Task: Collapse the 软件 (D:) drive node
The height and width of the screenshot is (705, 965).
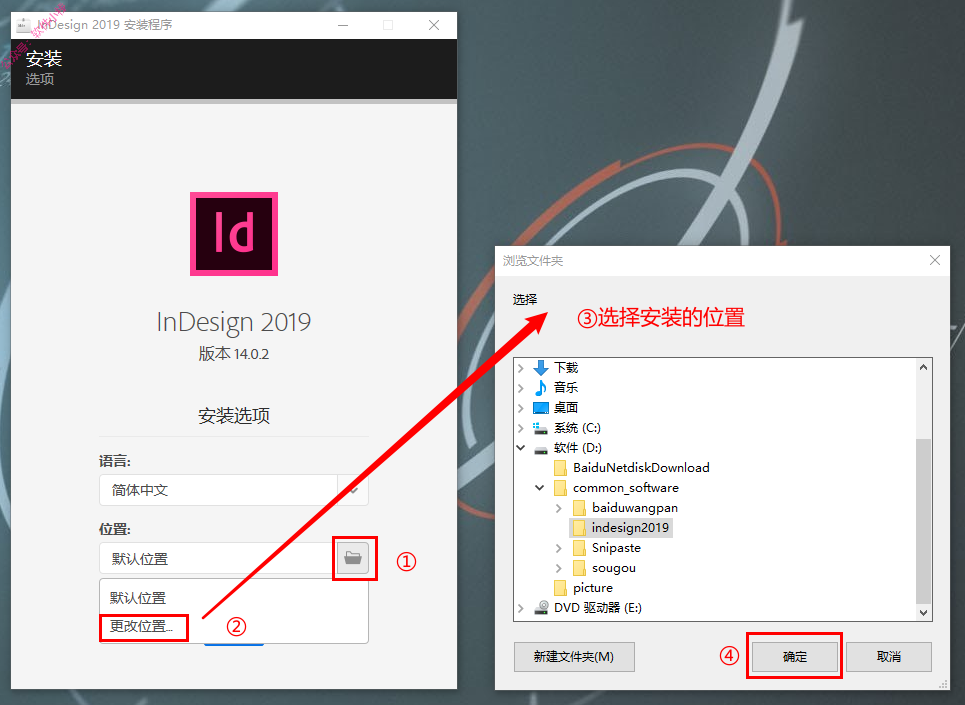Action: (x=521, y=448)
